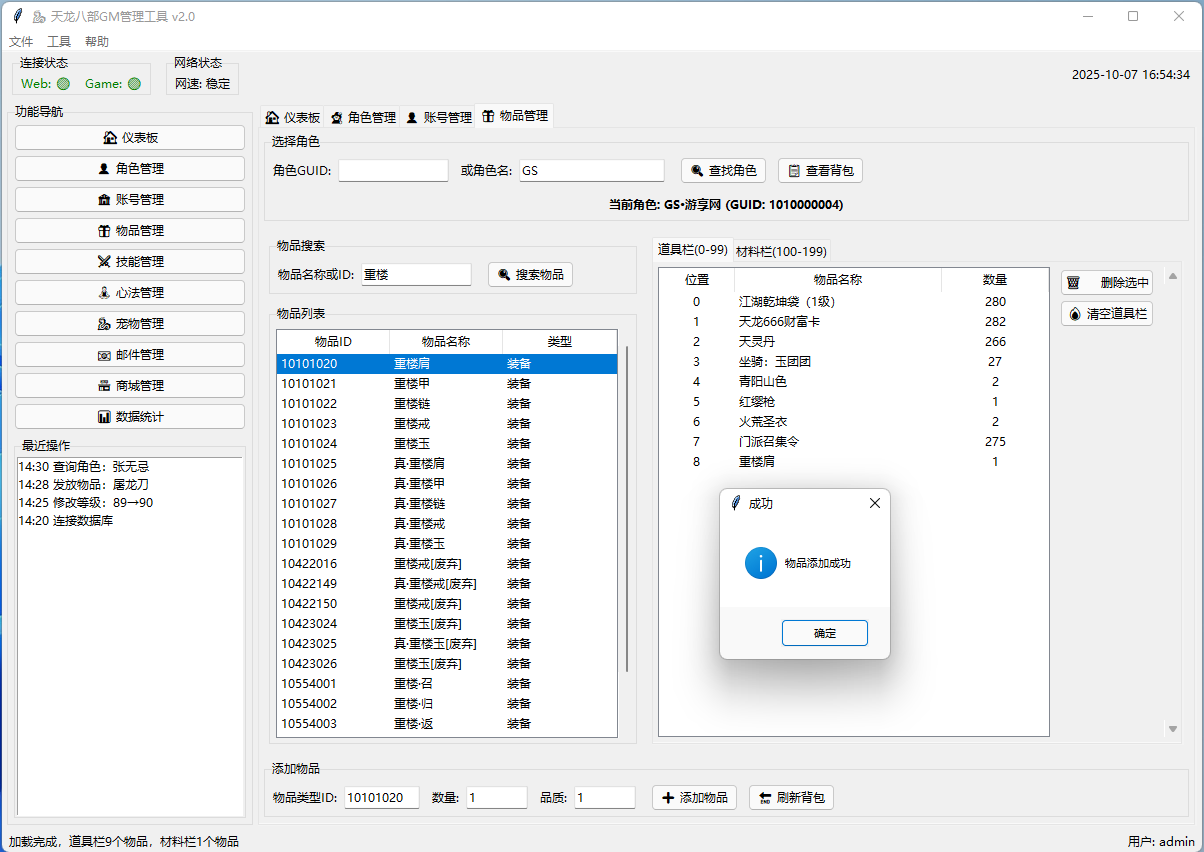Switch to the 账号管理 top tab

point(438,117)
